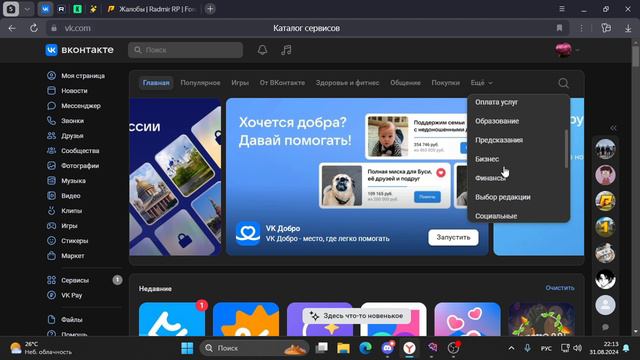Screen dimensions: 640x360
Task: Open Маркет in sidebar
Action: 66,256
